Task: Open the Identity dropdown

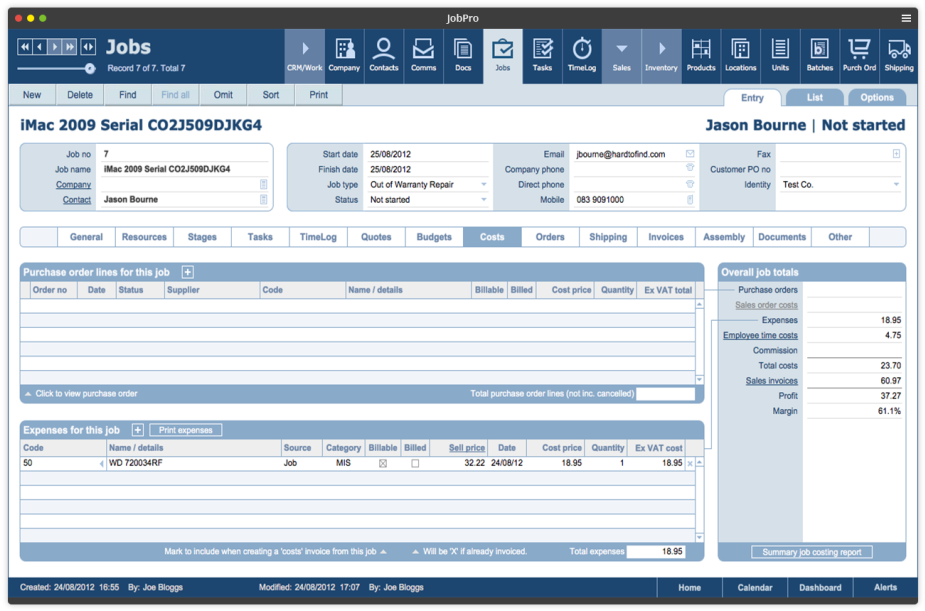Action: (896, 185)
